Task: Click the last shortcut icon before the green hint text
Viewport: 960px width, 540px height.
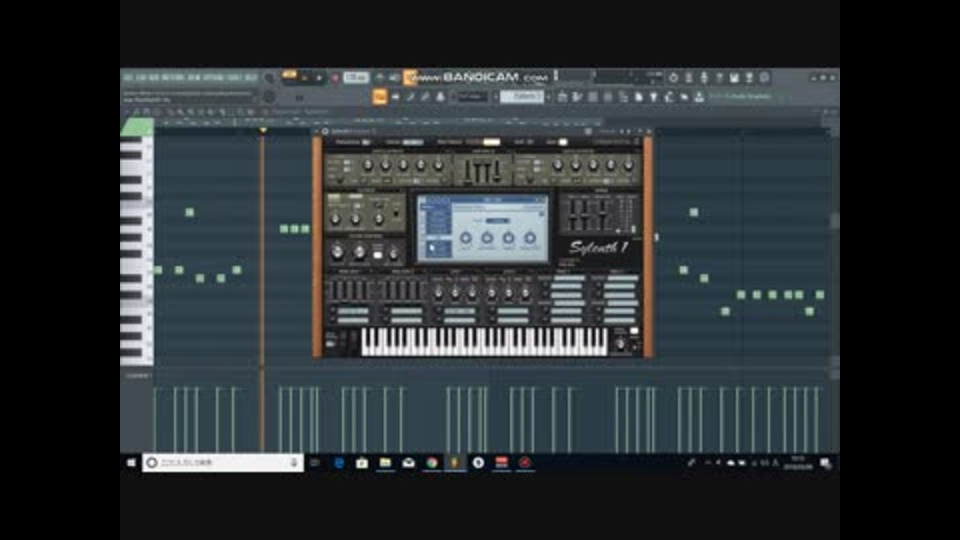Action: (699, 97)
